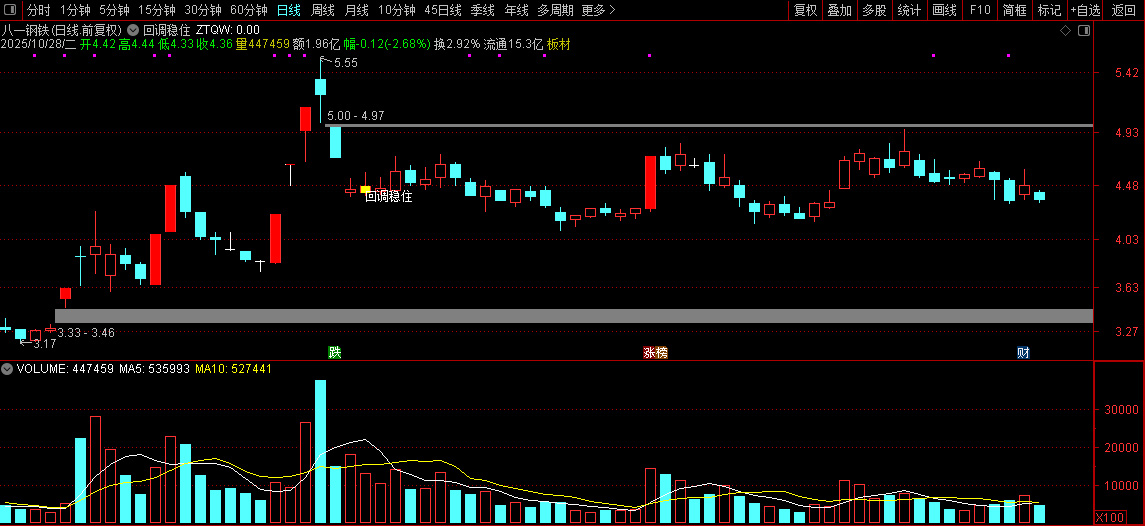Screen dimensions: 1145x526
Task: Click the 5.00 - 4.97 level label
Action: (x=356, y=115)
